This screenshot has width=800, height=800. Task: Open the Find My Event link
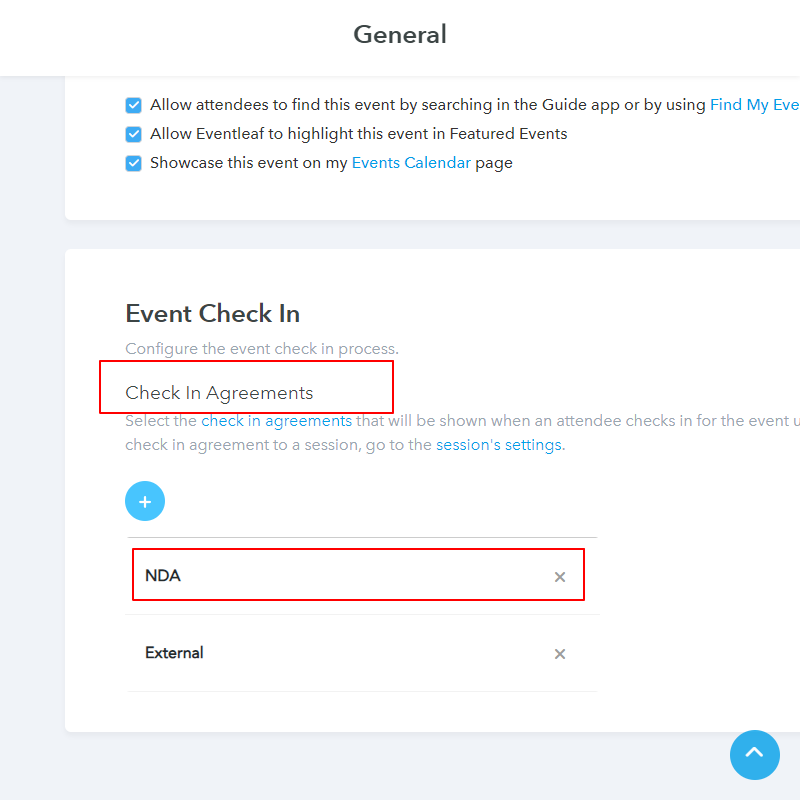tap(754, 105)
